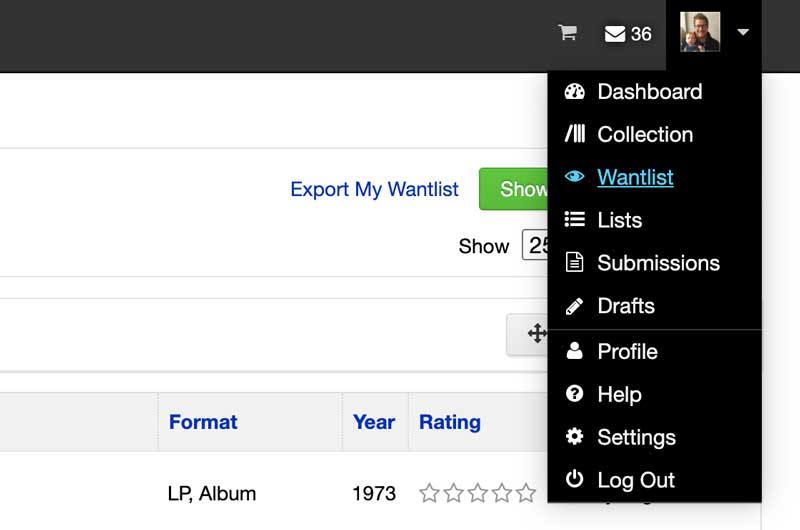Click the Export My Wantlist link
800x530 pixels.
click(x=374, y=189)
